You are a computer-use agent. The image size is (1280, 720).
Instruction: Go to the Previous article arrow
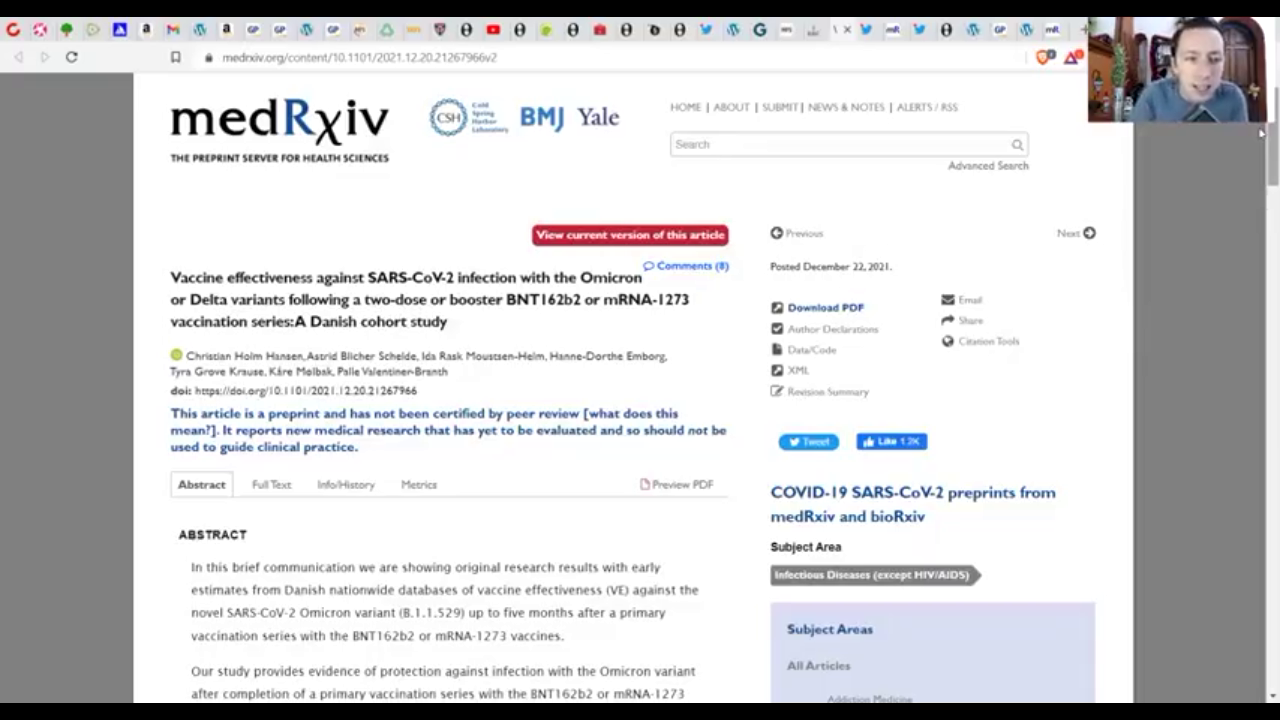[777, 233]
